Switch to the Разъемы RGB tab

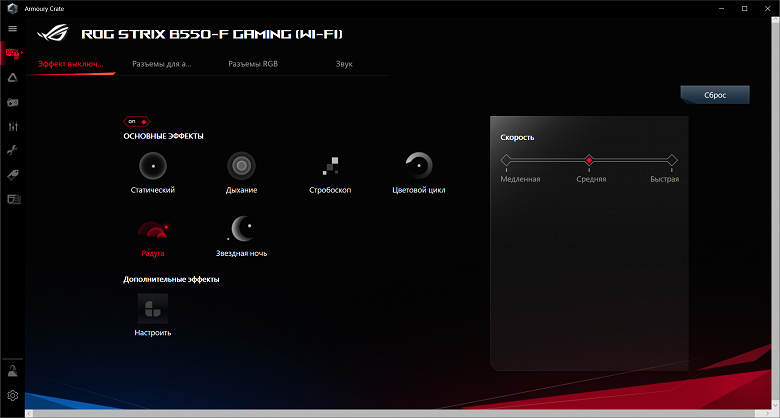(253, 64)
